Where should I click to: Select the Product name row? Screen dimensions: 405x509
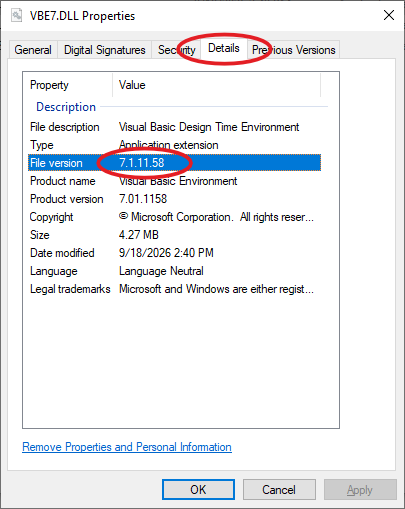point(174,181)
